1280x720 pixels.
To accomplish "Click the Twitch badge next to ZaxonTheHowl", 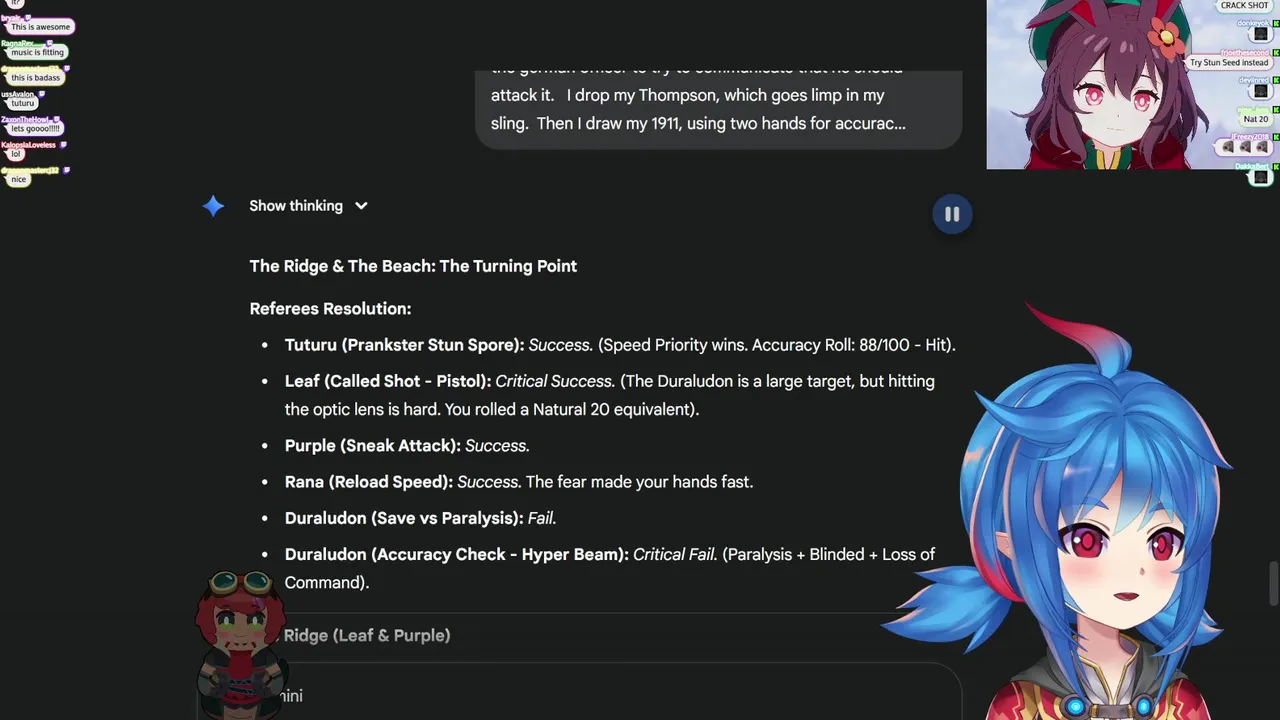I will (x=59, y=119).
